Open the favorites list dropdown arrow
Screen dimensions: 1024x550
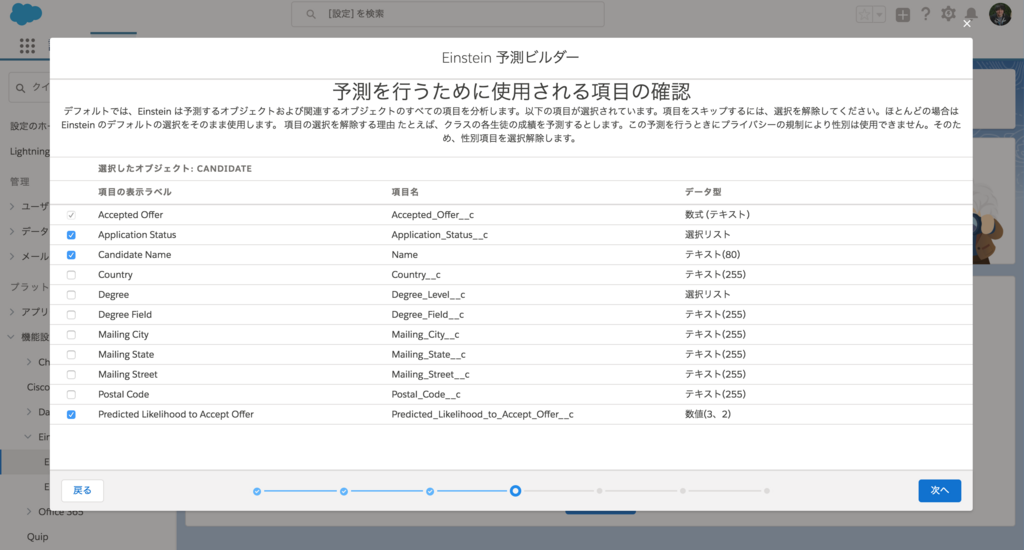coord(880,14)
